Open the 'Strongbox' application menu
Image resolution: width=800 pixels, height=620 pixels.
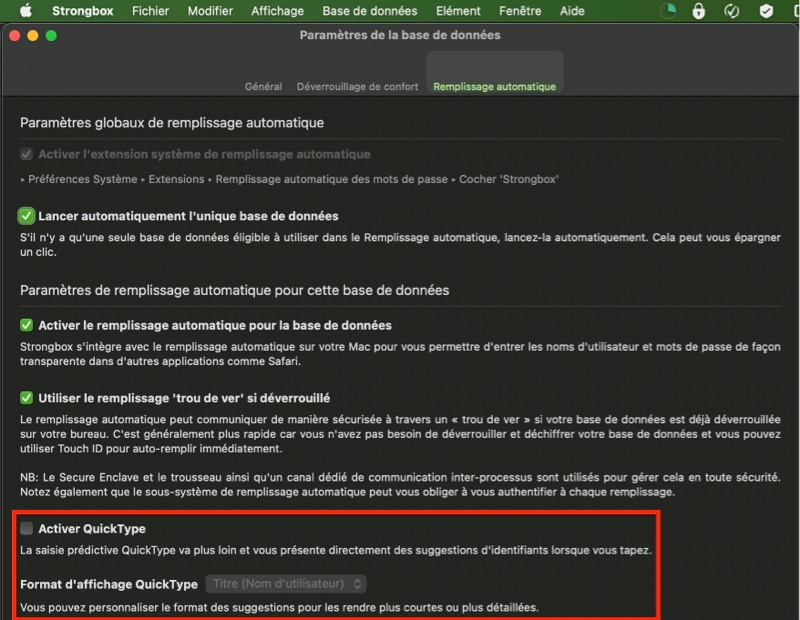(83, 11)
